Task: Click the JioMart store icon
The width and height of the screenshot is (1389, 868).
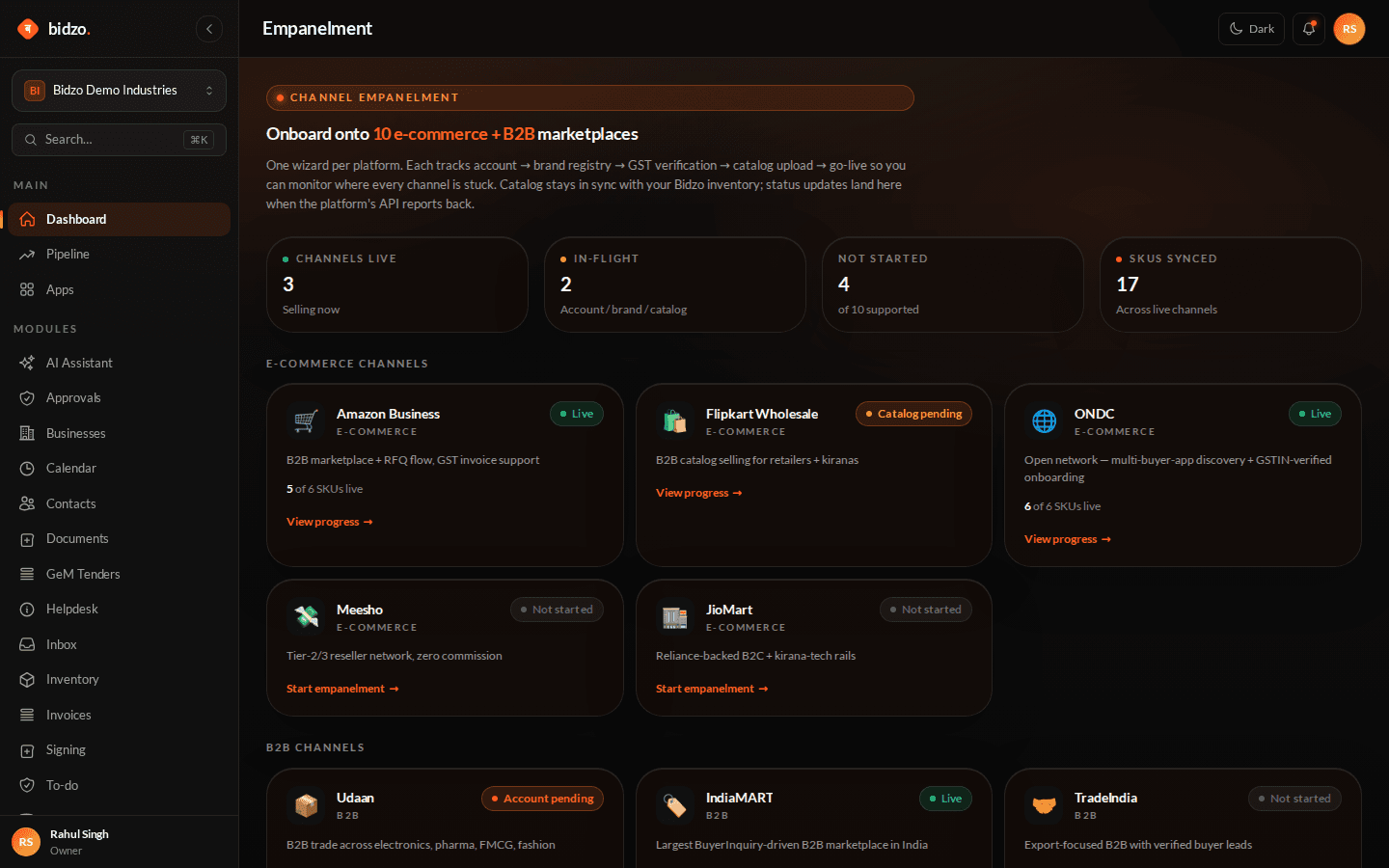Action: [675, 617]
